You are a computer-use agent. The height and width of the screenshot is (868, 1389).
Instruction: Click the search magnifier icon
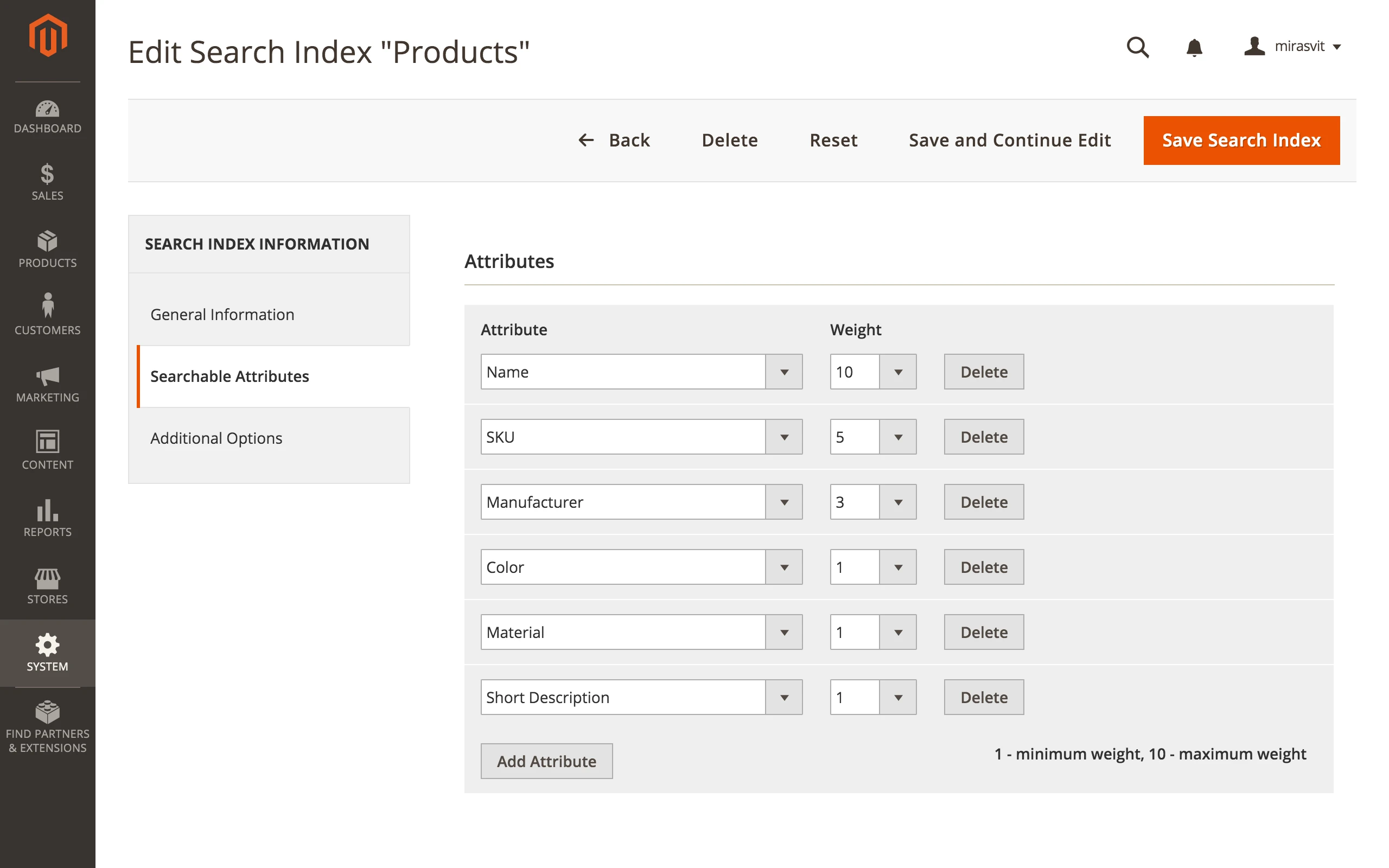1137,47
